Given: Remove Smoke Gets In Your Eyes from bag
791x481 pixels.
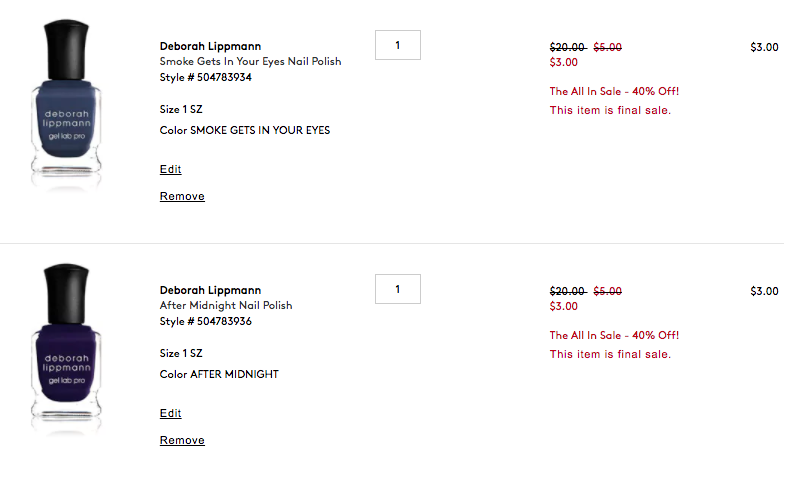Looking at the screenshot, I should (182, 196).
